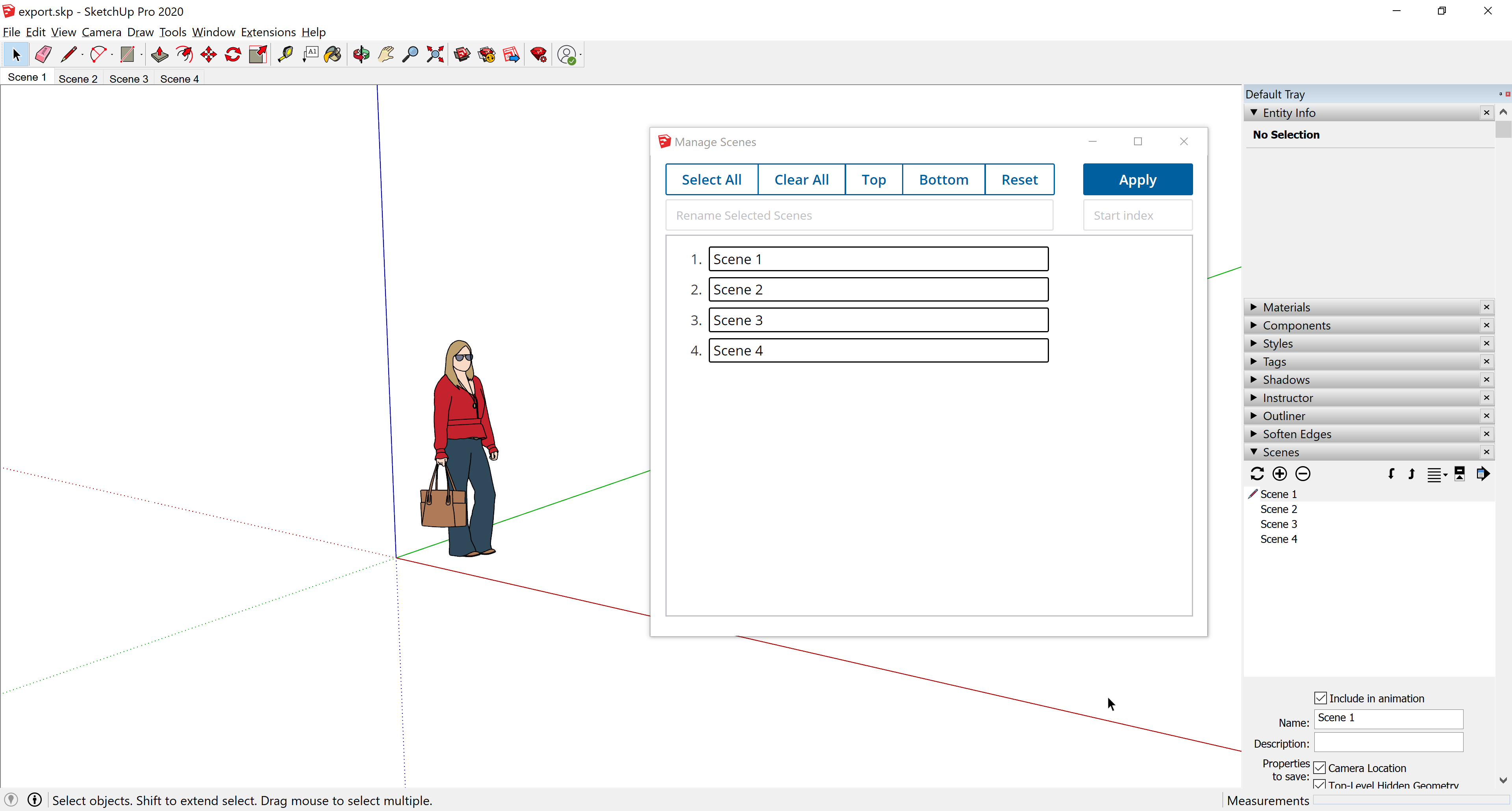The height and width of the screenshot is (811, 1512).
Task: Click the Apply button
Action: tap(1137, 180)
